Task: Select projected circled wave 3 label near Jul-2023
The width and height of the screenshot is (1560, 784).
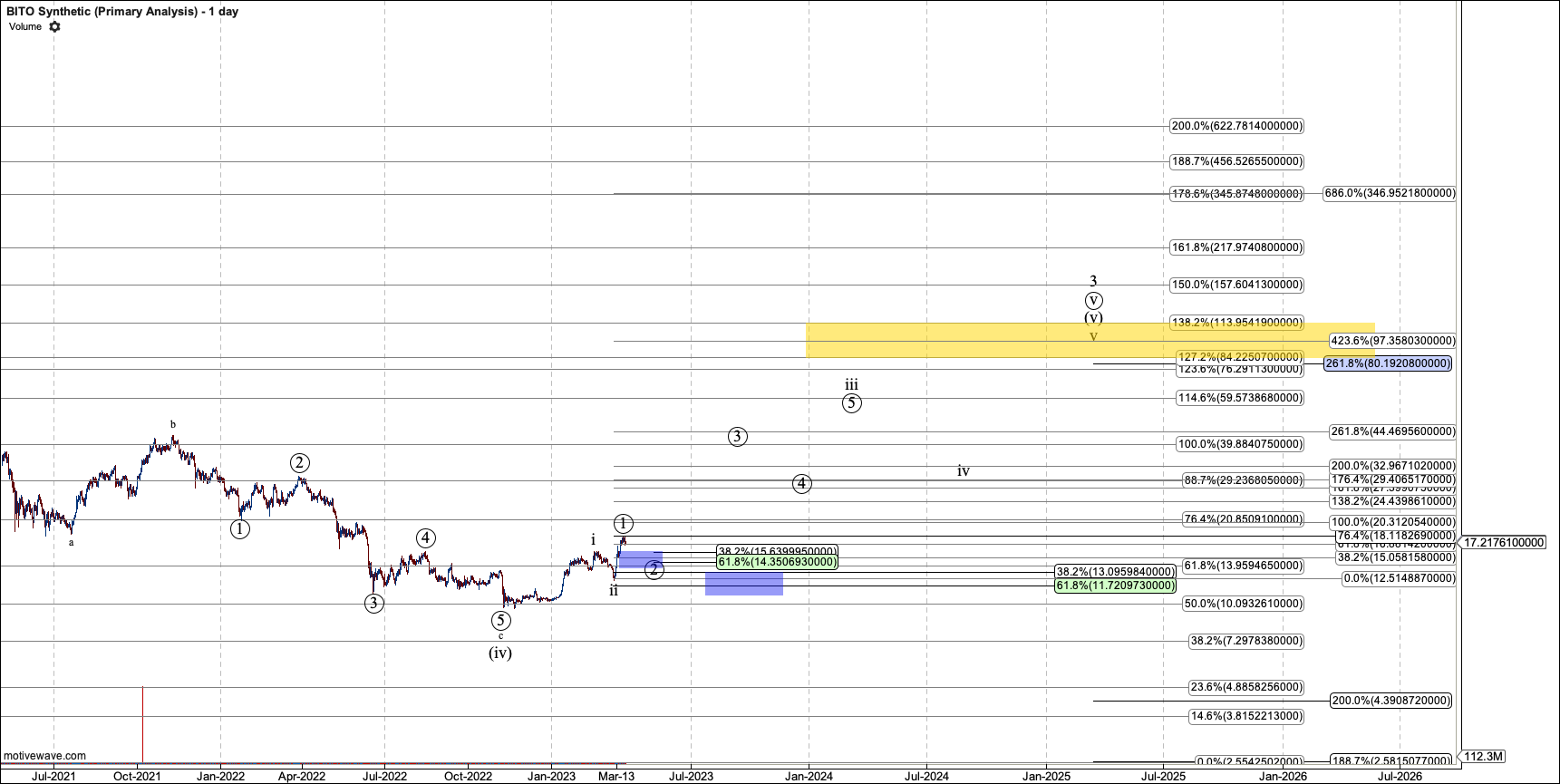Action: 738,437
